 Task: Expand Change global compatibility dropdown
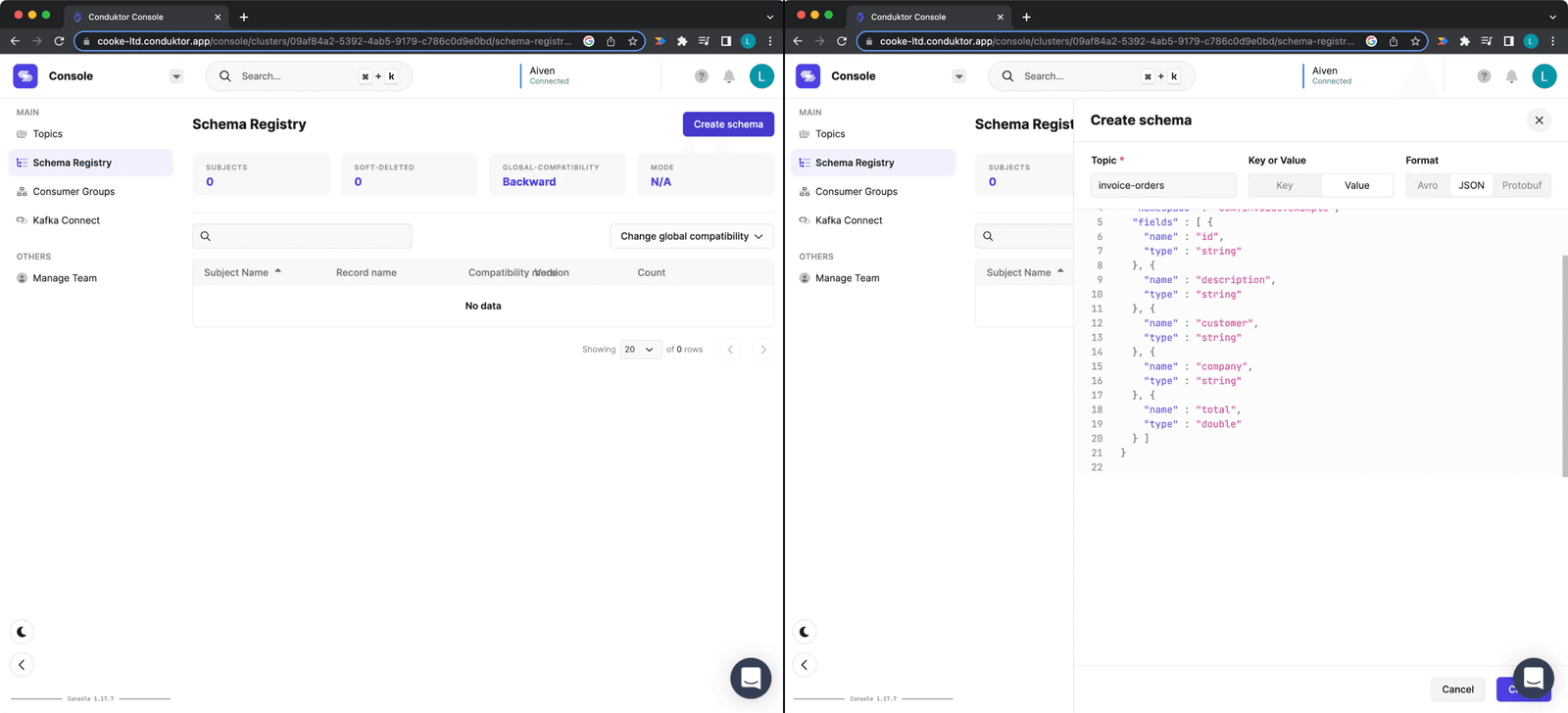pyautogui.click(x=691, y=236)
